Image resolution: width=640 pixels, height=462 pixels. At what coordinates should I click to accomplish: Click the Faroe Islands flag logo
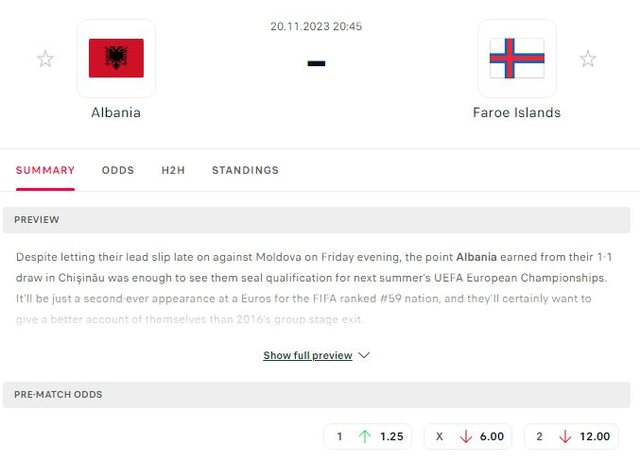tap(517, 58)
